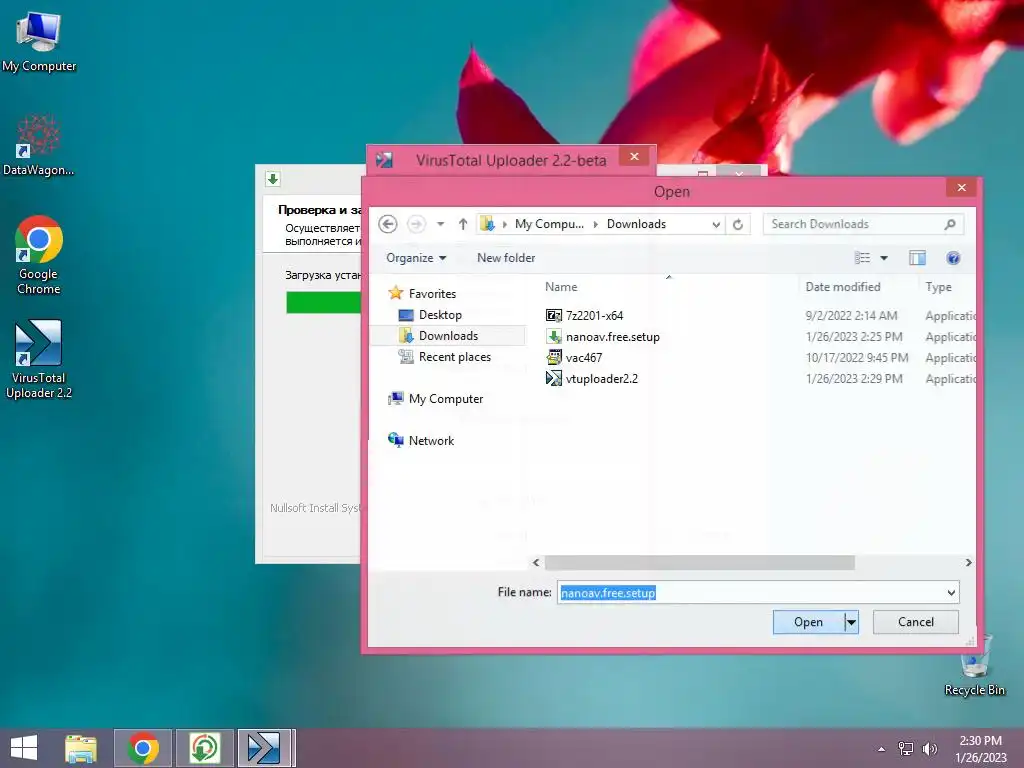Open the dialog help icon
This screenshot has width=1024, height=768.
pyautogui.click(x=953, y=258)
